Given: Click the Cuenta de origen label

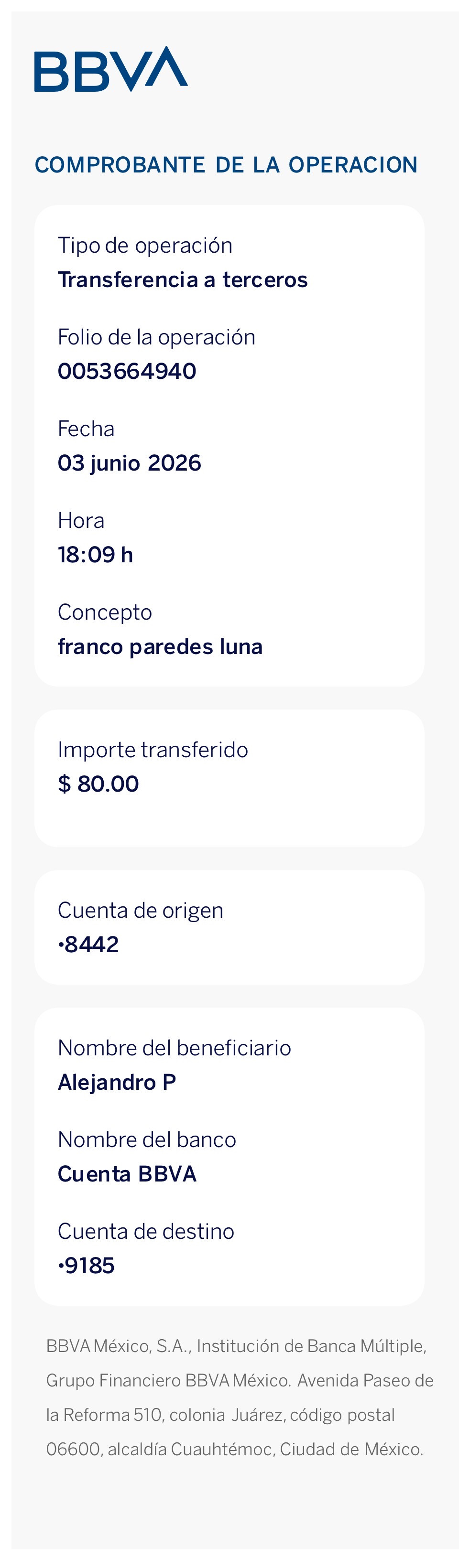Looking at the screenshot, I should pos(141,911).
